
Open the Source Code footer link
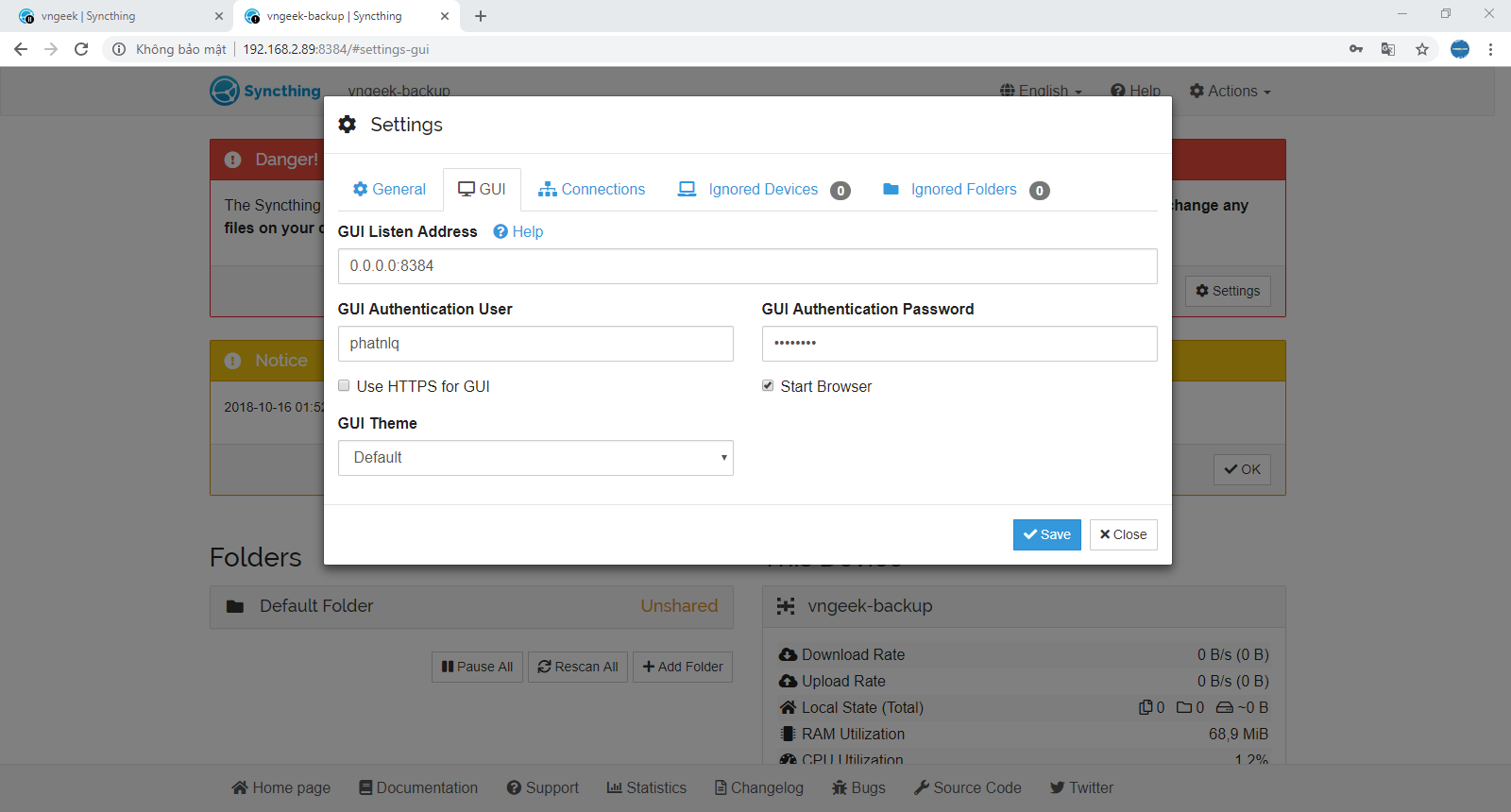click(x=968, y=787)
